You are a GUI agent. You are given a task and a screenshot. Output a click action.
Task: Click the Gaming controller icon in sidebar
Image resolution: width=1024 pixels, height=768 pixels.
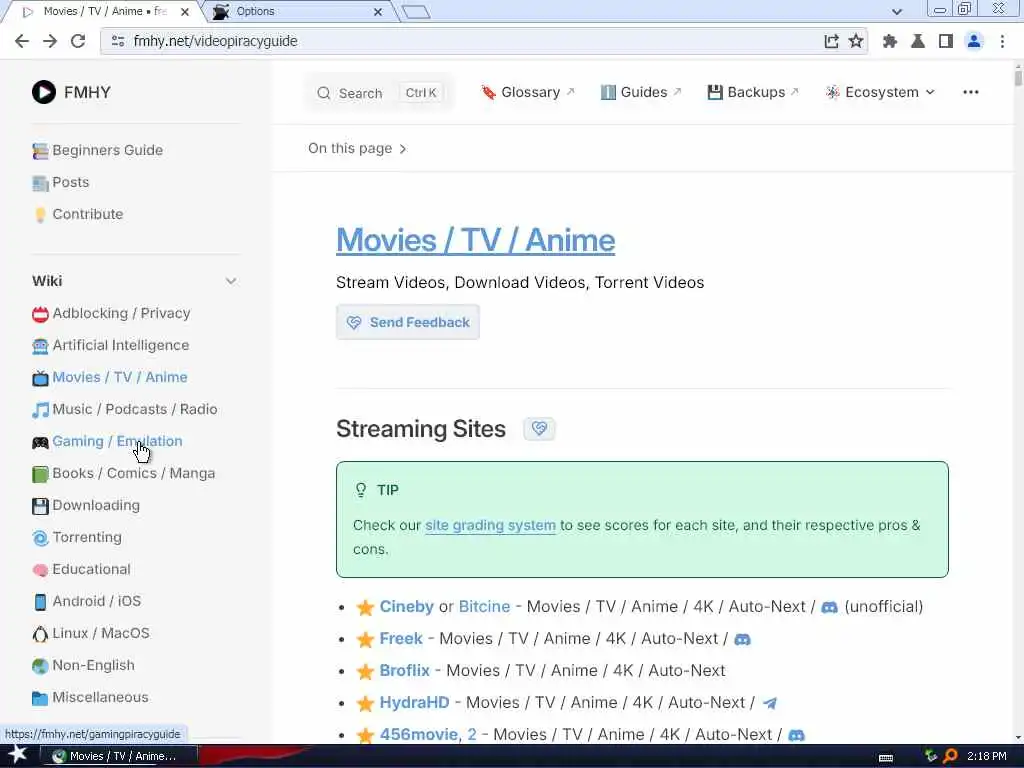click(40, 442)
